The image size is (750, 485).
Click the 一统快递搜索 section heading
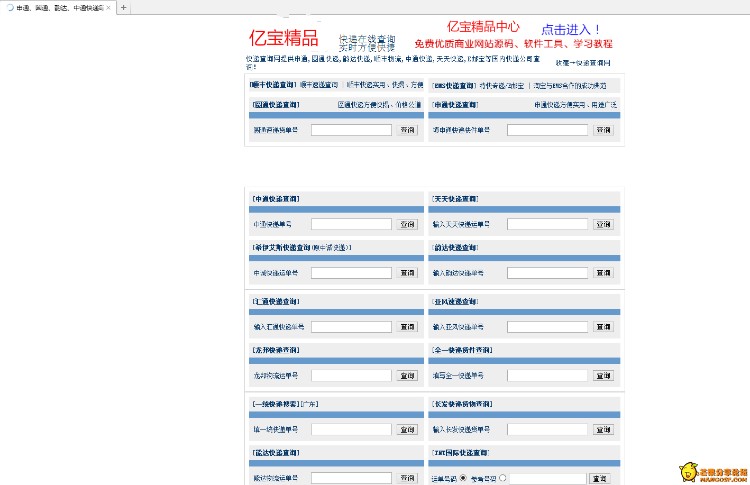(x=285, y=404)
